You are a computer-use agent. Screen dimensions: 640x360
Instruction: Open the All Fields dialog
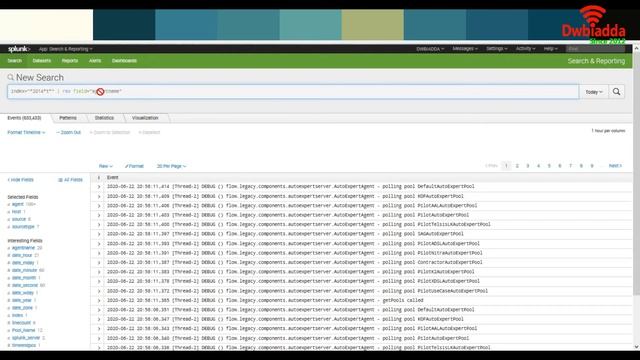[x=71, y=180]
